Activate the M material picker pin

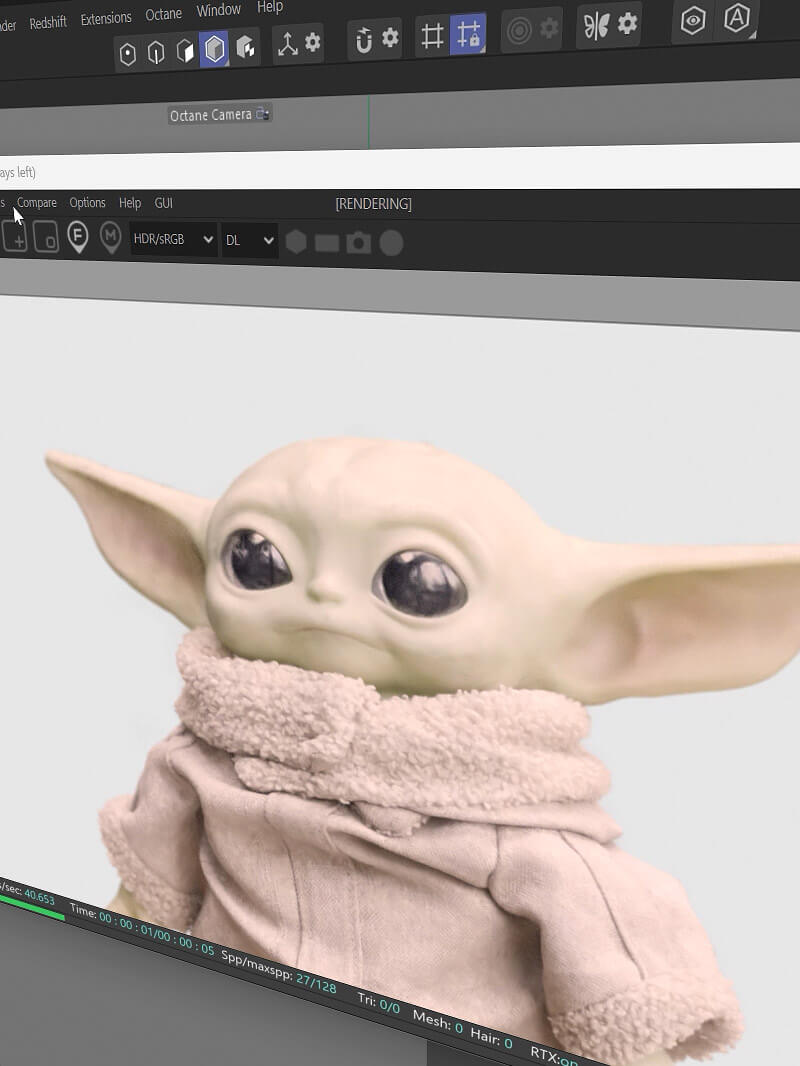(110, 238)
